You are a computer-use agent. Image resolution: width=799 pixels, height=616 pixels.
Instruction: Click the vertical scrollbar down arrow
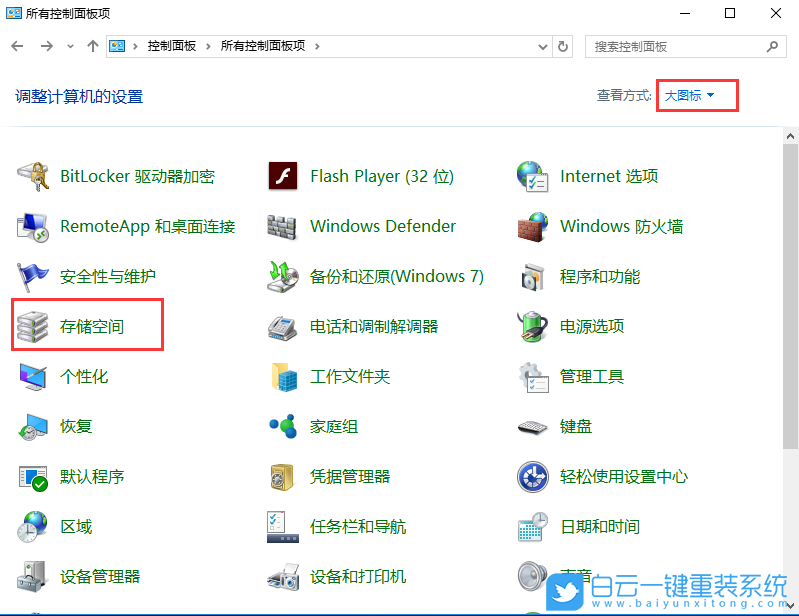[791, 606]
